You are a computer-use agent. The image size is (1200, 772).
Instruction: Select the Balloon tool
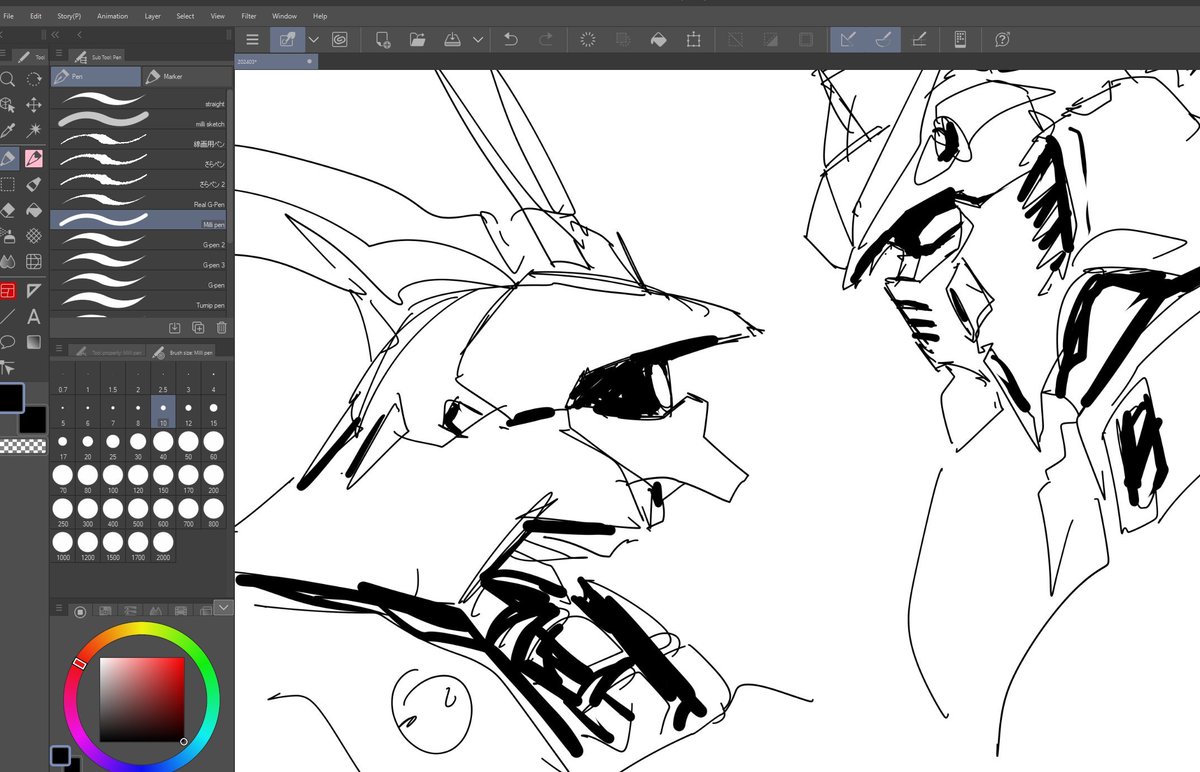tap(7, 342)
